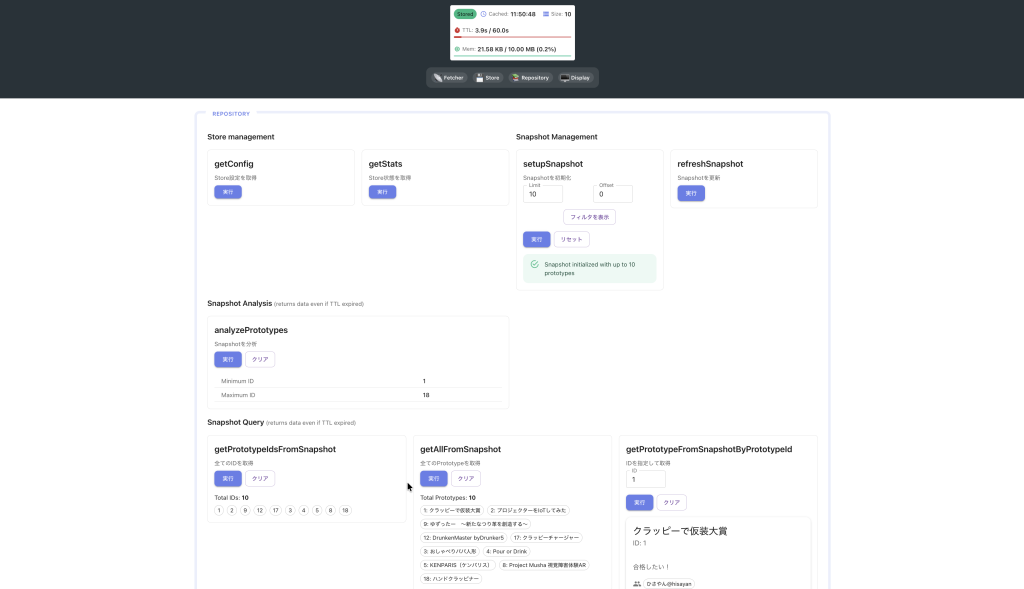
Task: Click the clock icon beside Cached time
Action: 483,14
